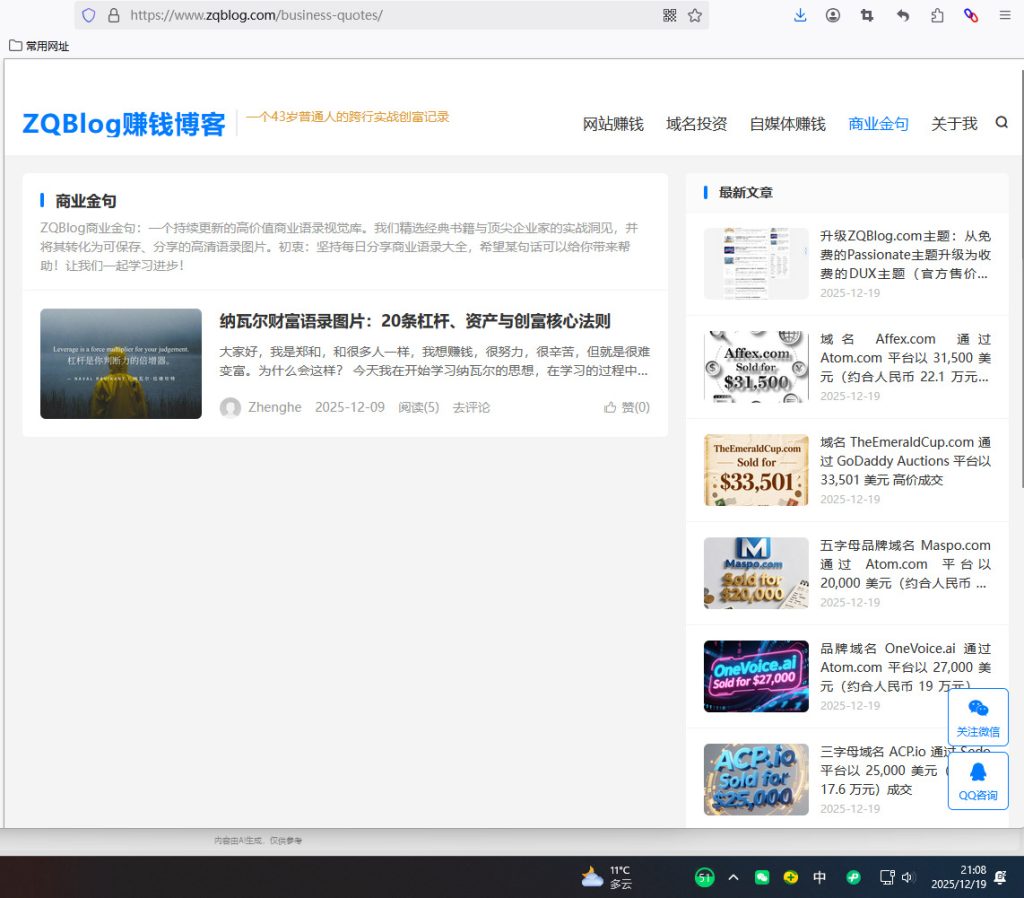The width and height of the screenshot is (1024, 898).
Task: Click the 阅读(5) read count
Action: (419, 408)
